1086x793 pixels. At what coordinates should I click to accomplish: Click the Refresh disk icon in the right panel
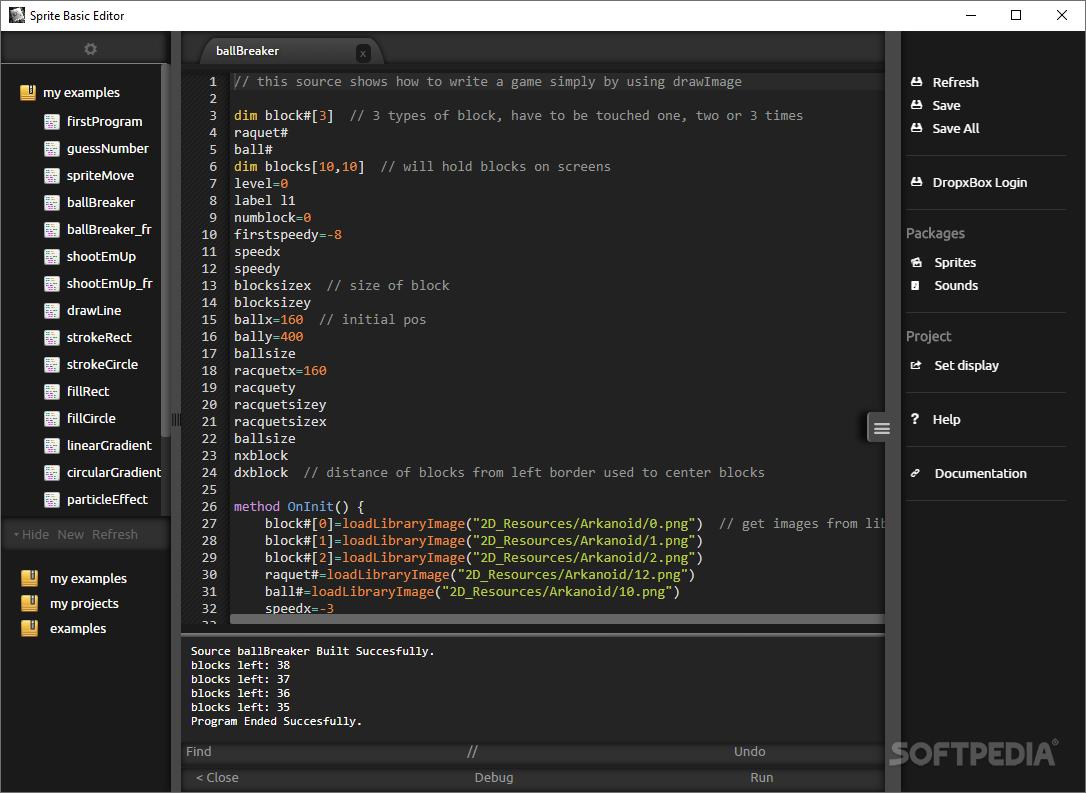click(916, 82)
